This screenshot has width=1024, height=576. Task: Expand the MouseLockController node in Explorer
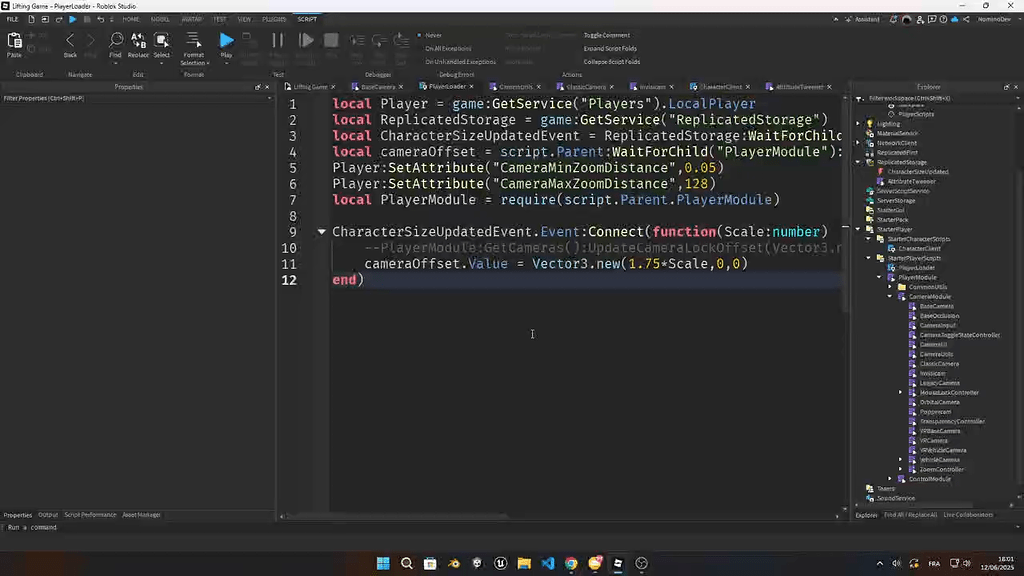pos(901,392)
